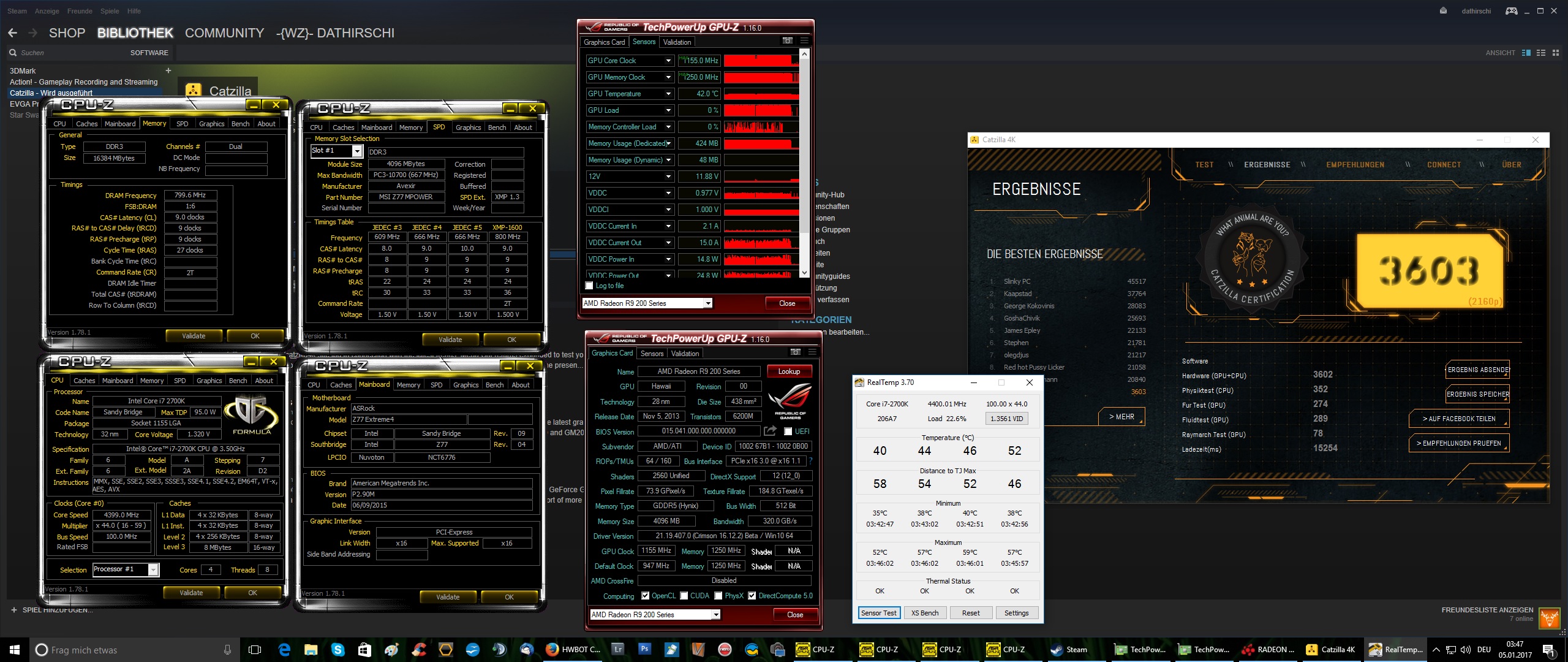The height and width of the screenshot is (662, 1568).
Task: Toggle the DirectCompute 5.0 checkbox
Action: [x=752, y=596]
